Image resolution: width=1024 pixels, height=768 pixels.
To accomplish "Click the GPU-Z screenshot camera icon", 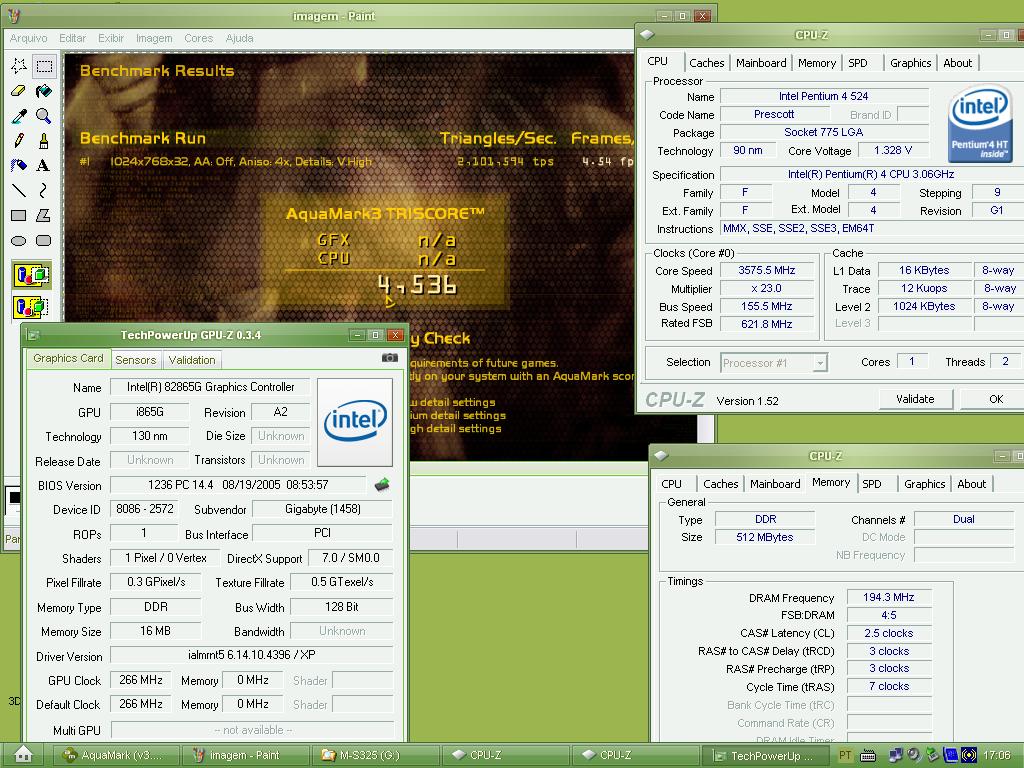I will (390, 358).
